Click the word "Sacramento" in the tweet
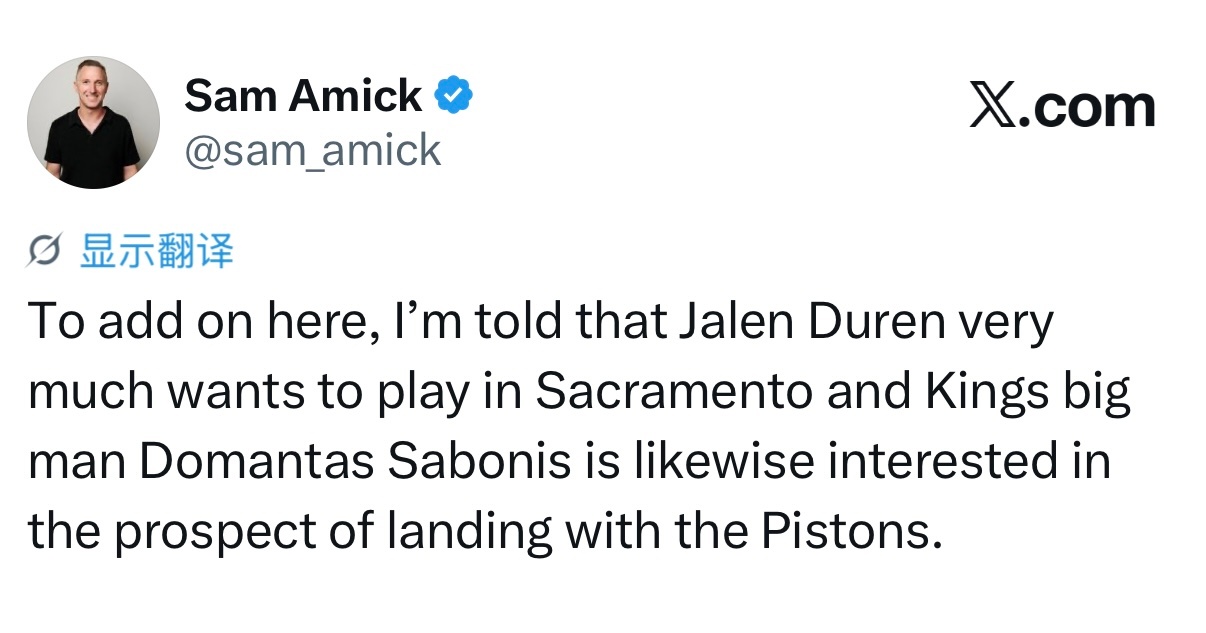1206x633 pixels. pyautogui.click(x=674, y=393)
